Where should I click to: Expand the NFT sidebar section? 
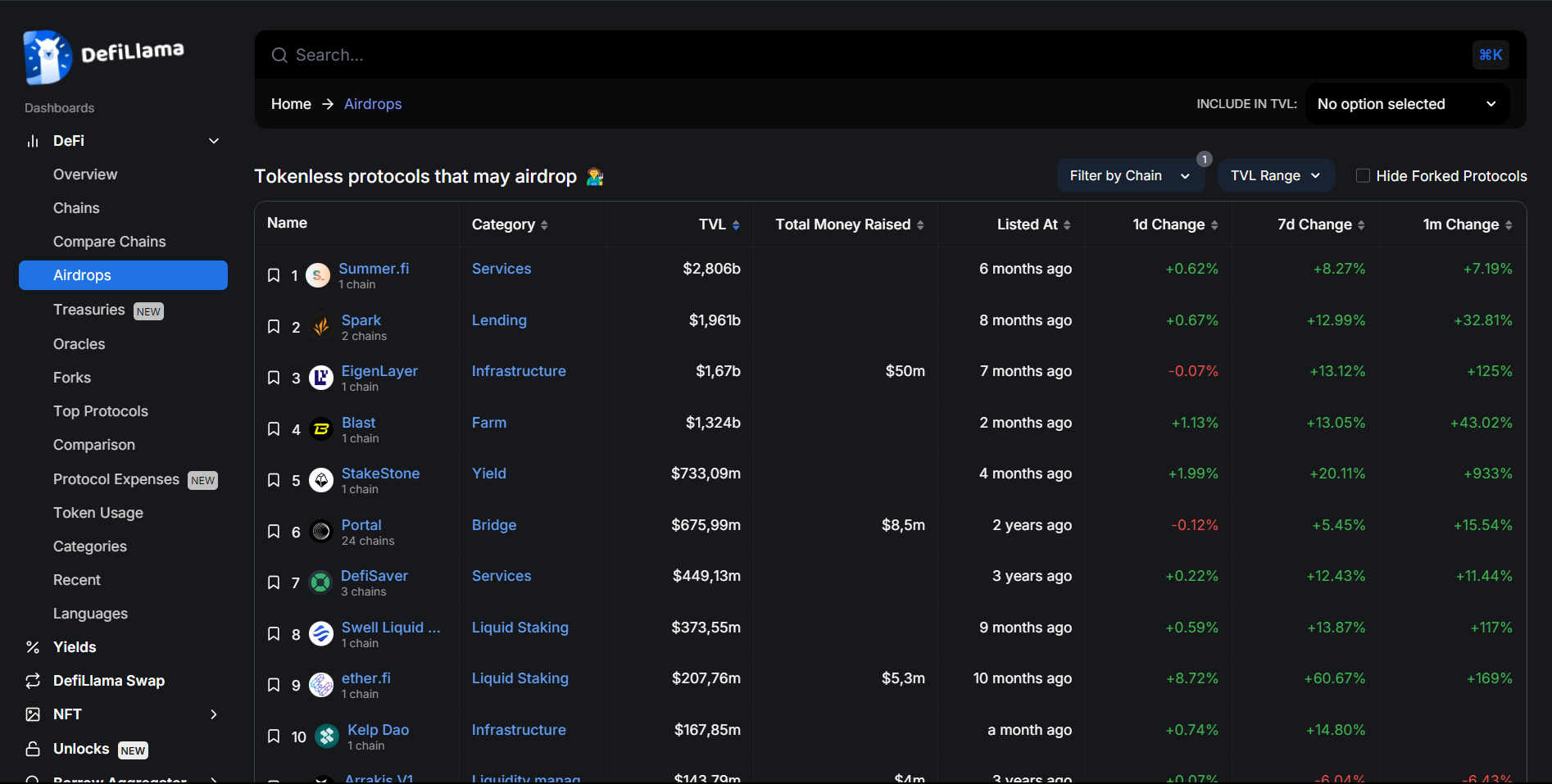(214, 714)
